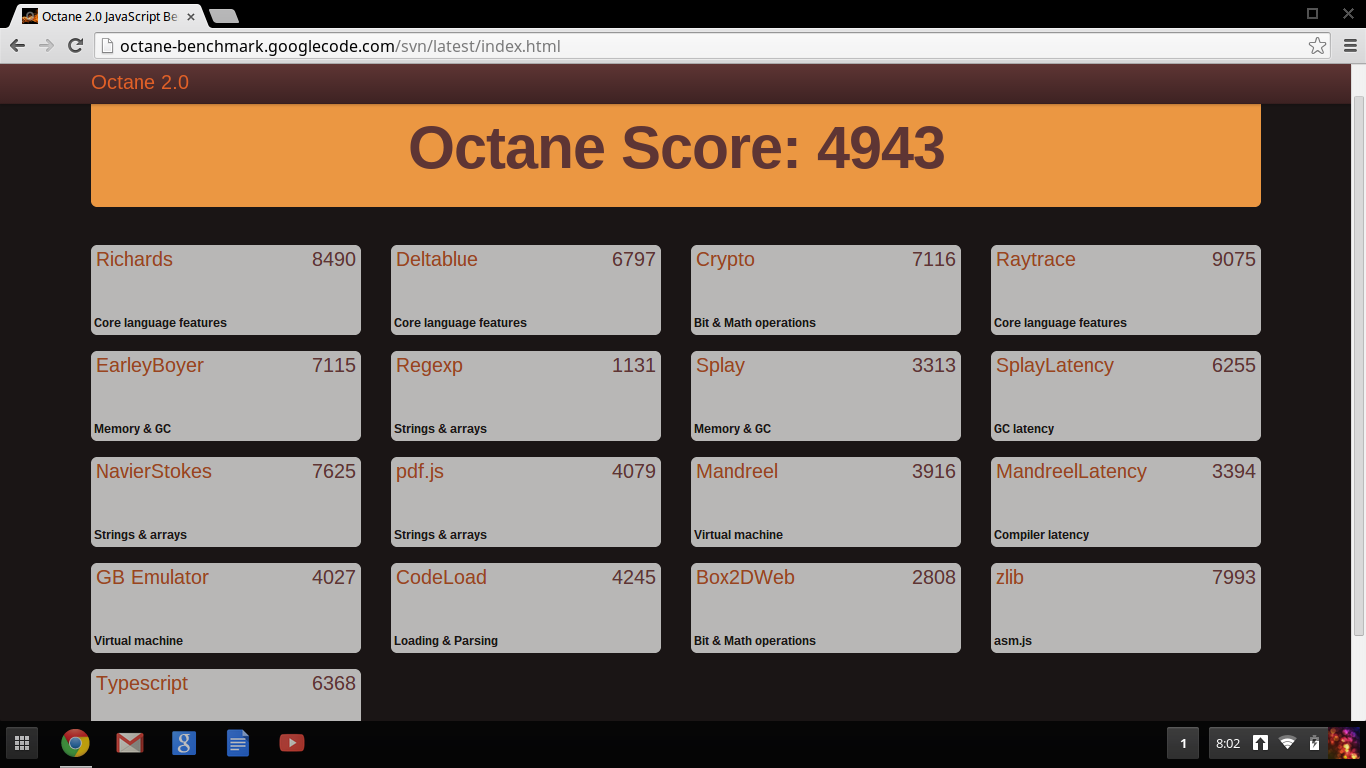This screenshot has width=1366, height=768.
Task: Click the browser back arrow
Action: 17,46
